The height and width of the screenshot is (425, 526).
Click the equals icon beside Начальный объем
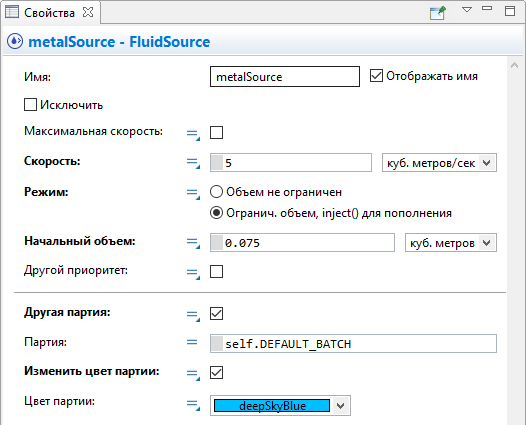pyautogui.click(x=193, y=243)
